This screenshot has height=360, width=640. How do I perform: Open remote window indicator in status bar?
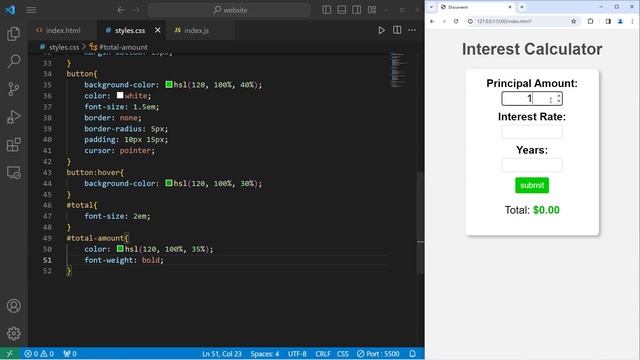(x=10, y=353)
